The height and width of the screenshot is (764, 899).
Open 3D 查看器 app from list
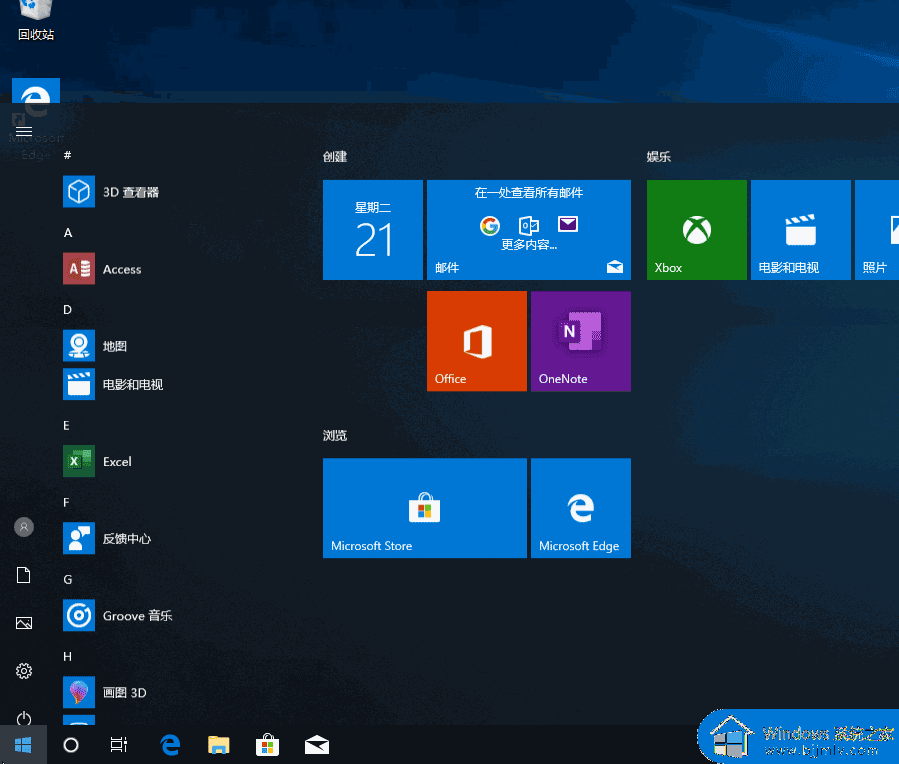coord(111,192)
